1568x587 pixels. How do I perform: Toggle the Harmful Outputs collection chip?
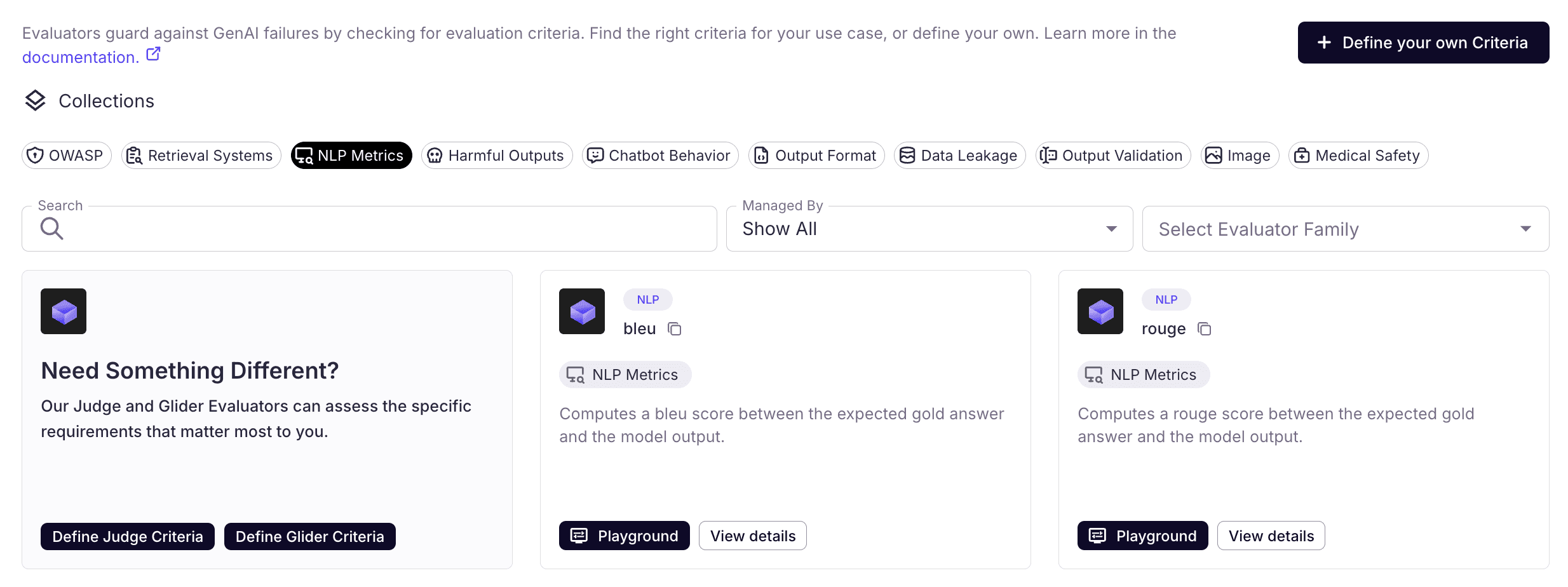coord(496,156)
